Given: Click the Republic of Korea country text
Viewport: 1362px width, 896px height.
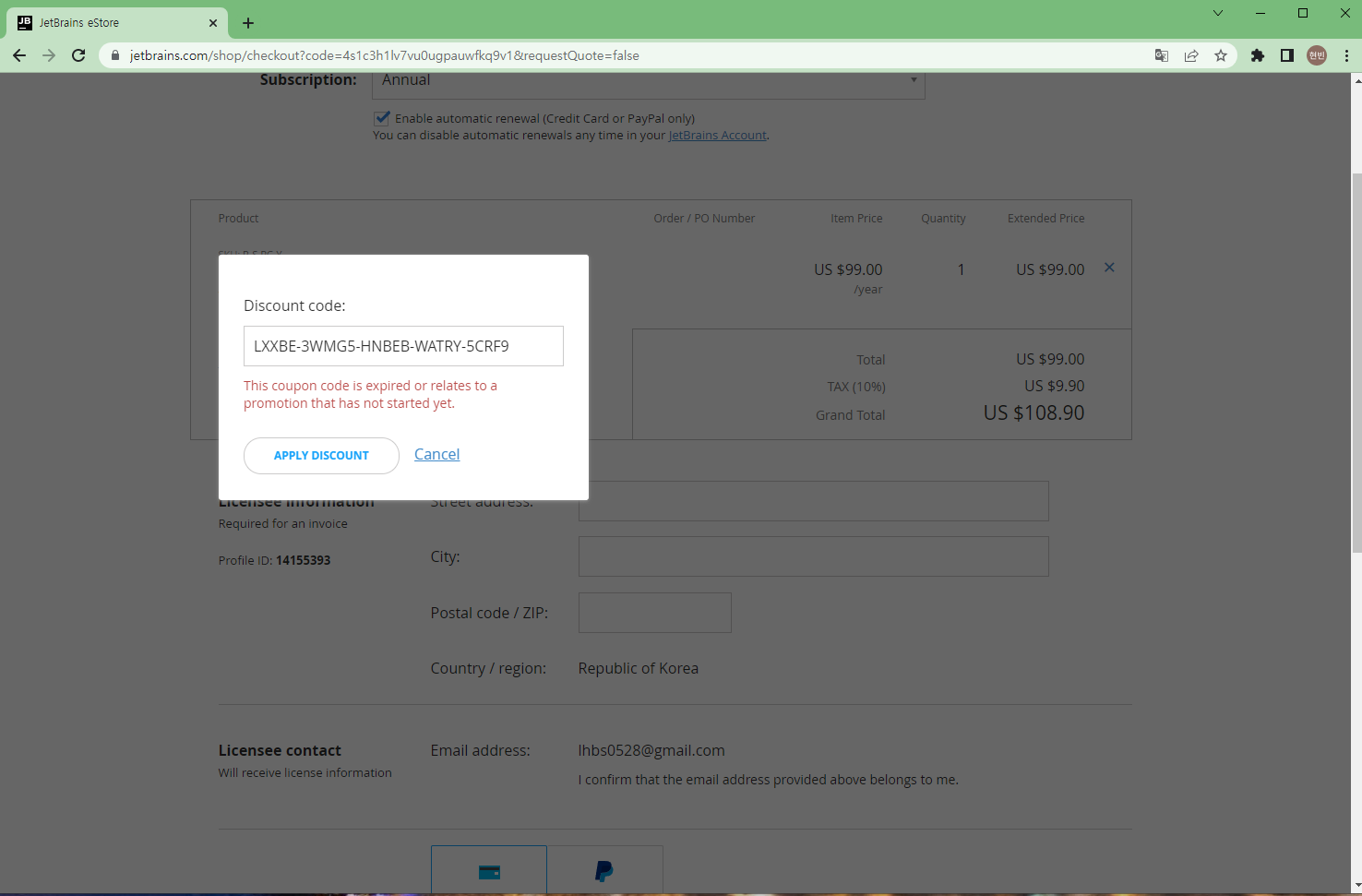Looking at the screenshot, I should [639, 668].
